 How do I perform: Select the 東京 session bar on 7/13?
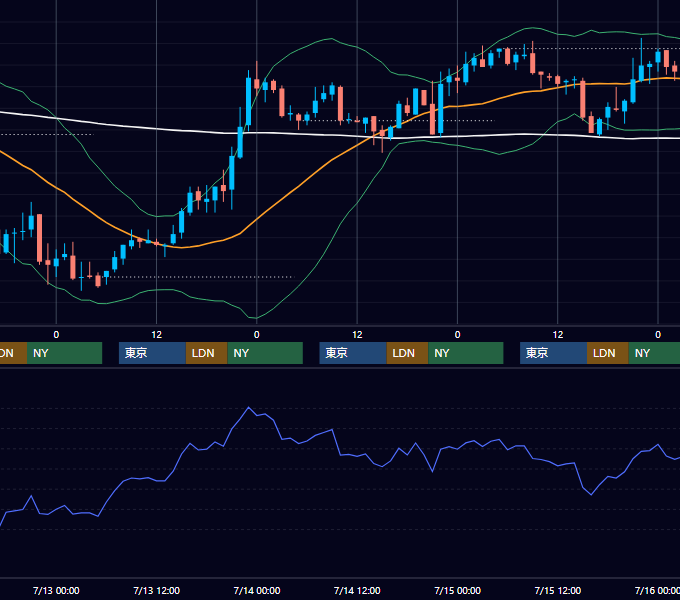[152, 353]
